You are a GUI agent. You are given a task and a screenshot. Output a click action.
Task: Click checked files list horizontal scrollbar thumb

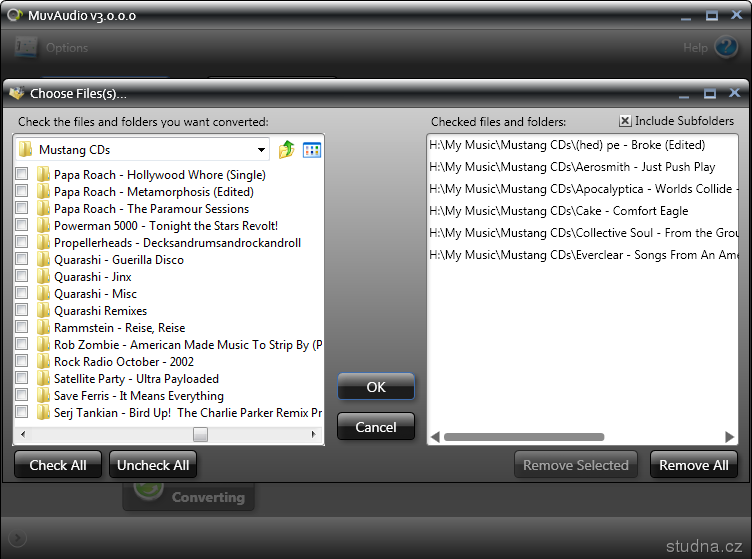524,437
